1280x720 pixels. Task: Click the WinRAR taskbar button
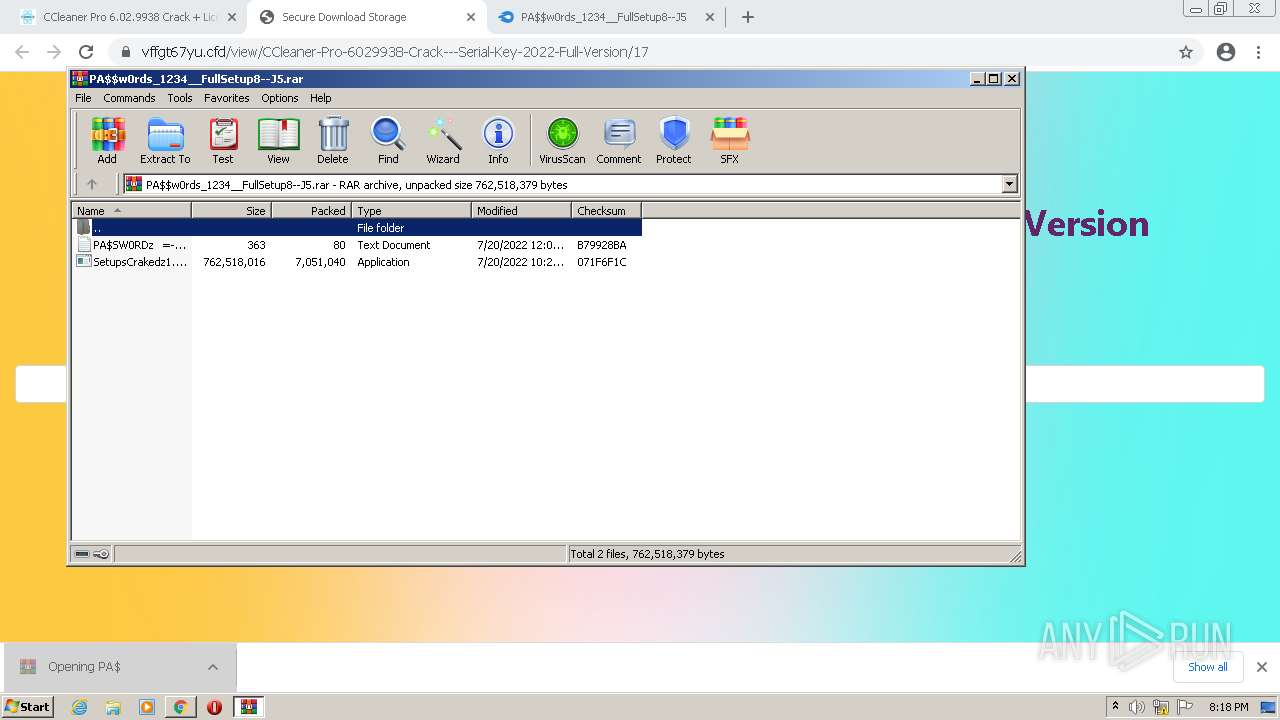tap(248, 707)
